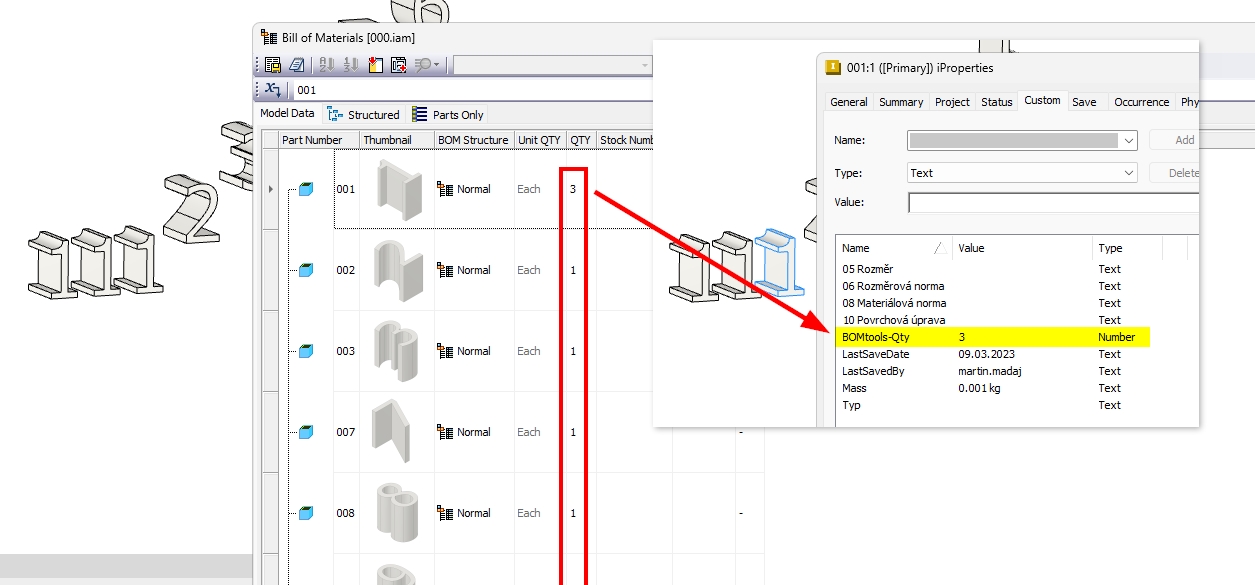Click the Sort Items toolbar icon
The height and width of the screenshot is (585, 1255).
point(327,65)
